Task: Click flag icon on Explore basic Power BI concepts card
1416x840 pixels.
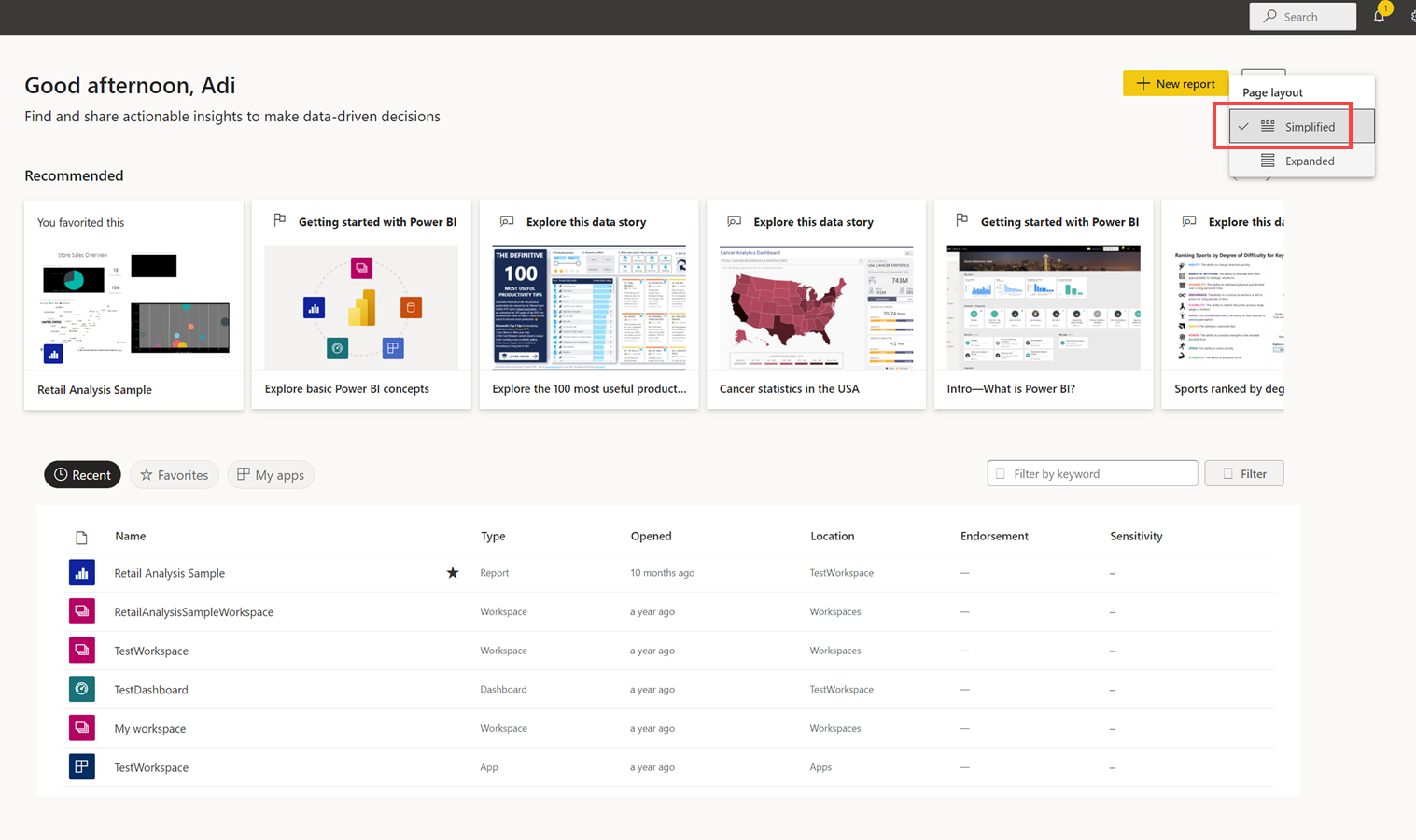Action: click(x=279, y=220)
